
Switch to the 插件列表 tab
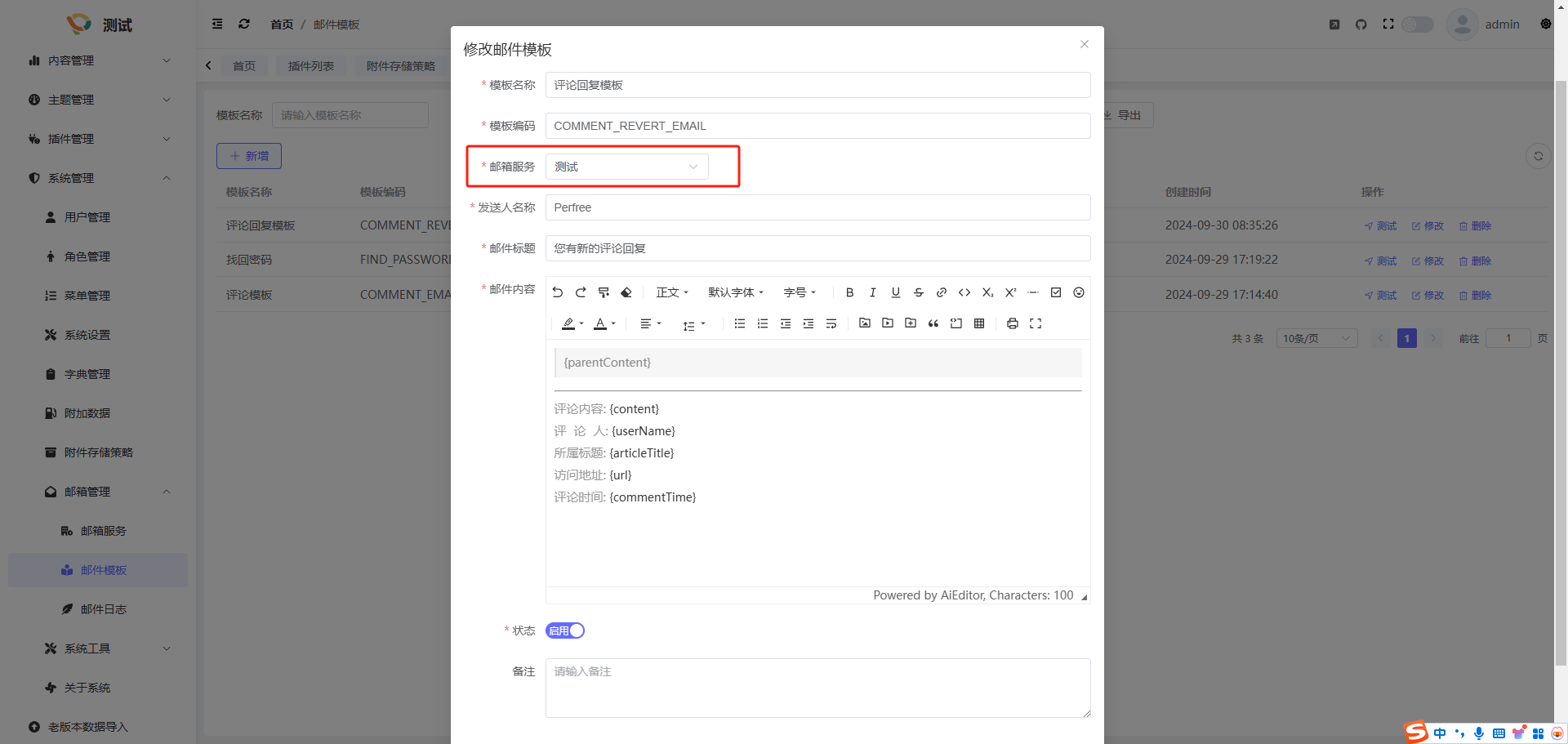[310, 66]
